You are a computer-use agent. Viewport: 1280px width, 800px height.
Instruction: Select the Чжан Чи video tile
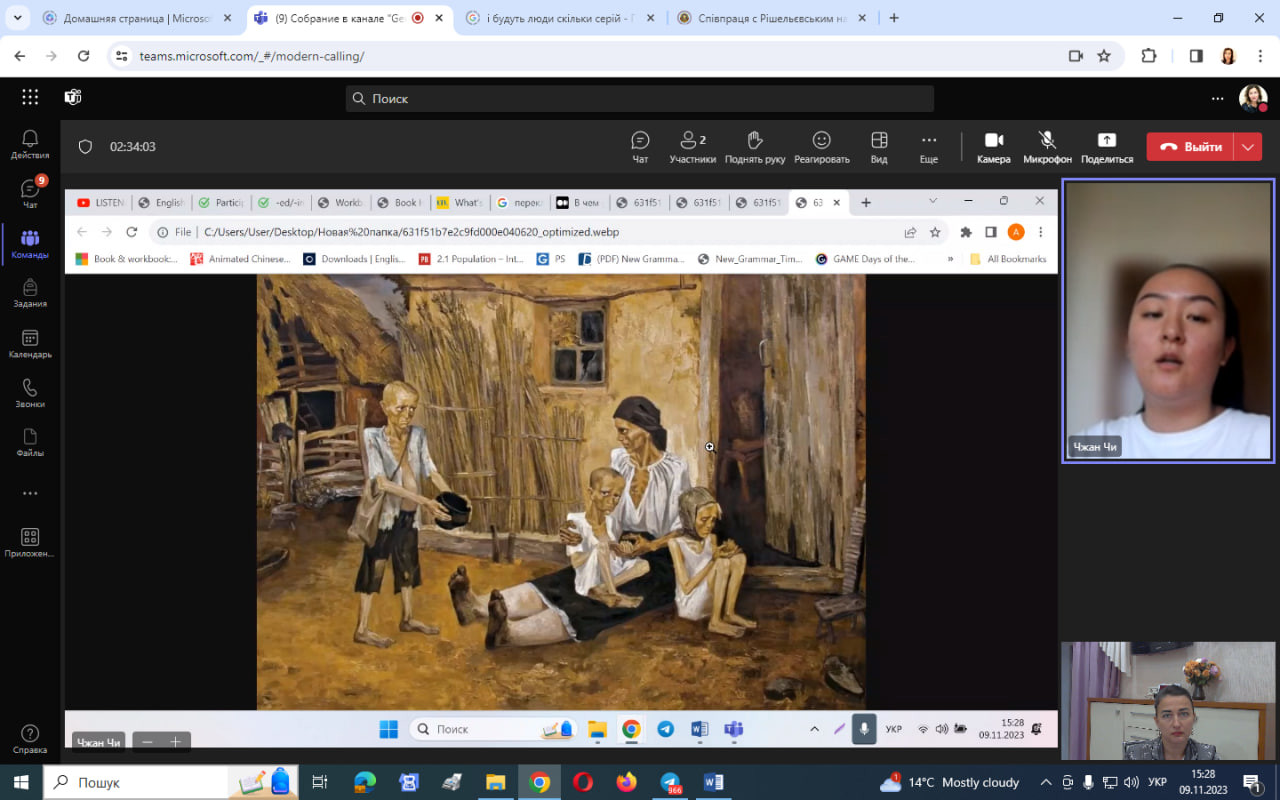click(1168, 321)
